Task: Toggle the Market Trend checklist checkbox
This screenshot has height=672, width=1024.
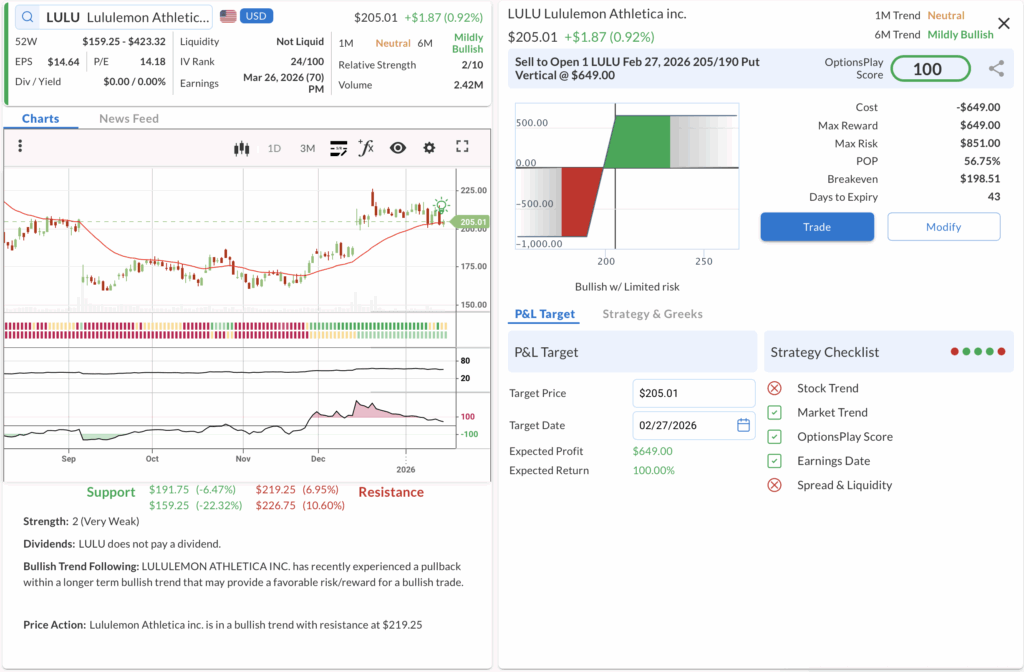Action: click(x=774, y=413)
